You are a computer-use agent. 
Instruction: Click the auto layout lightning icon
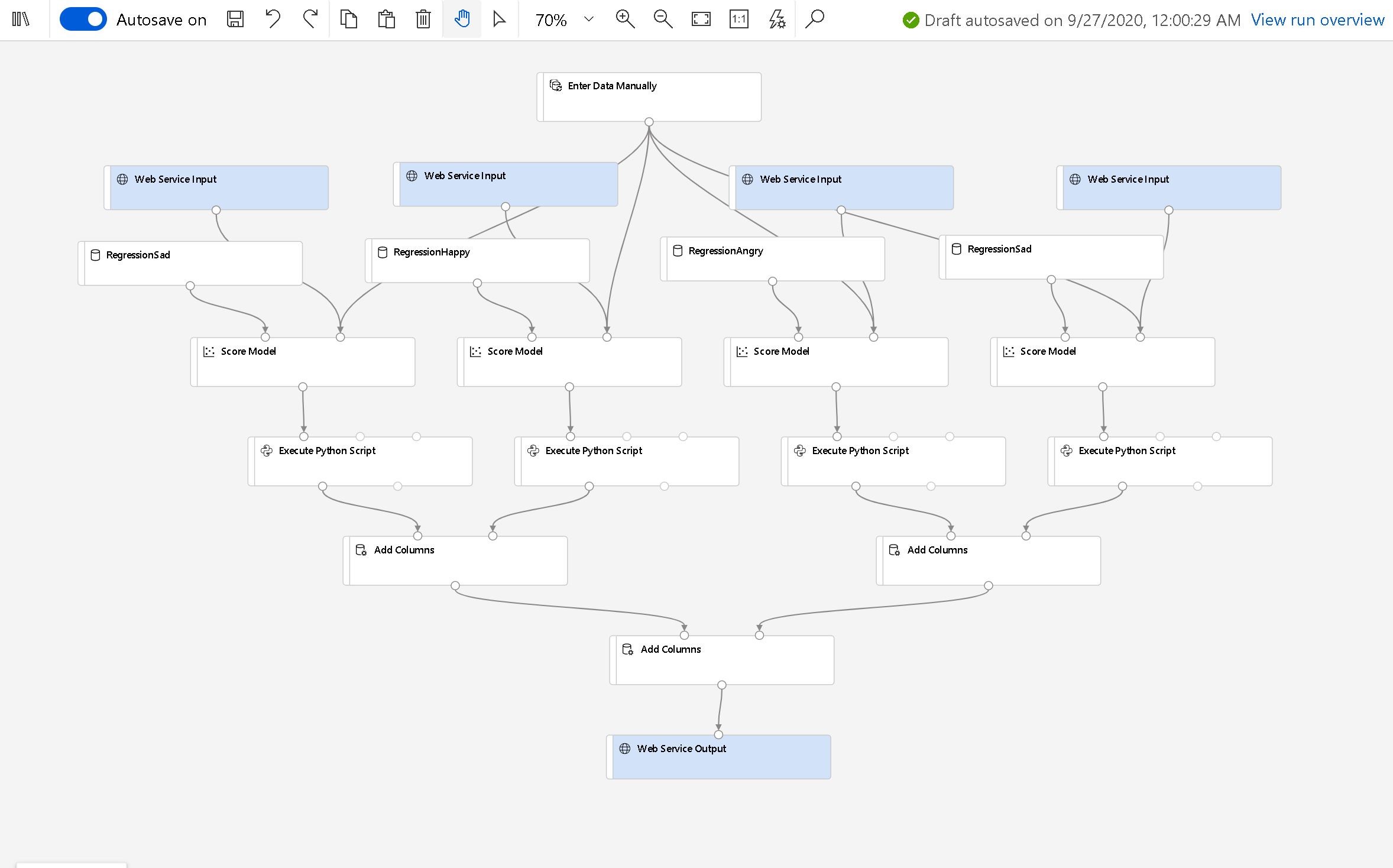pyautogui.click(x=777, y=20)
